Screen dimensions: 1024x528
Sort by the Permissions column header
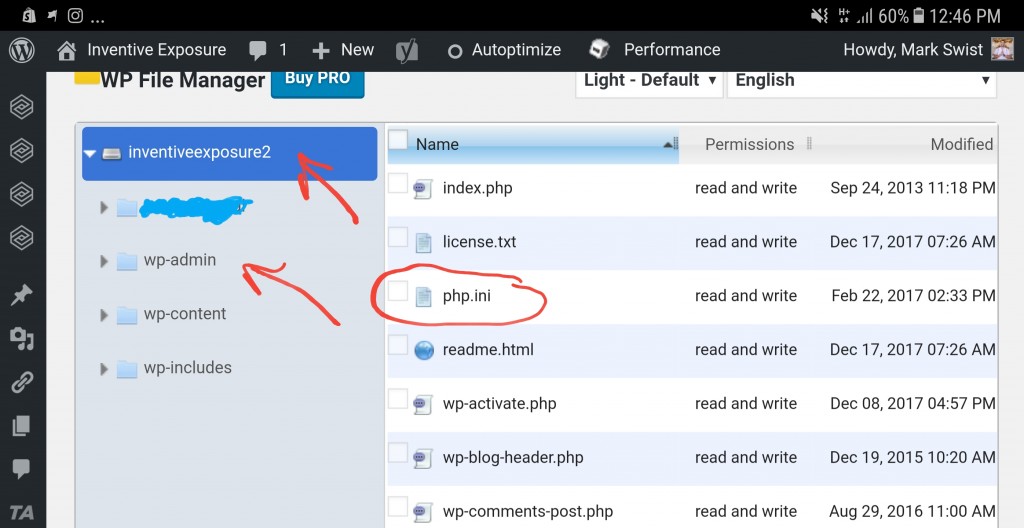coord(749,144)
